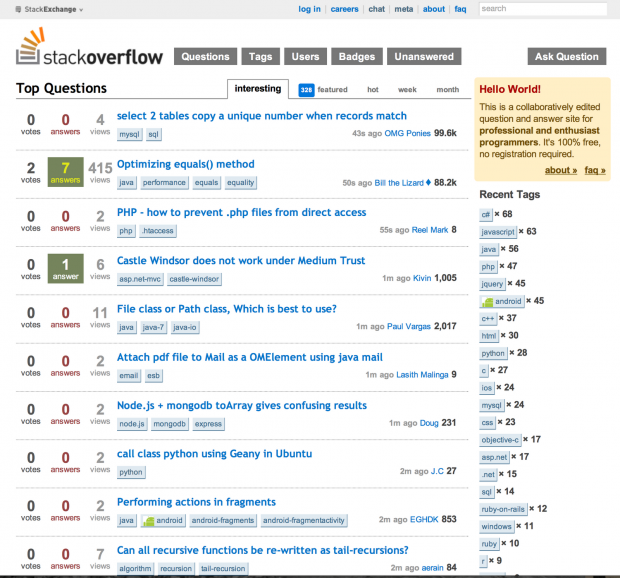Open user Paul Vargas profile

point(408,327)
